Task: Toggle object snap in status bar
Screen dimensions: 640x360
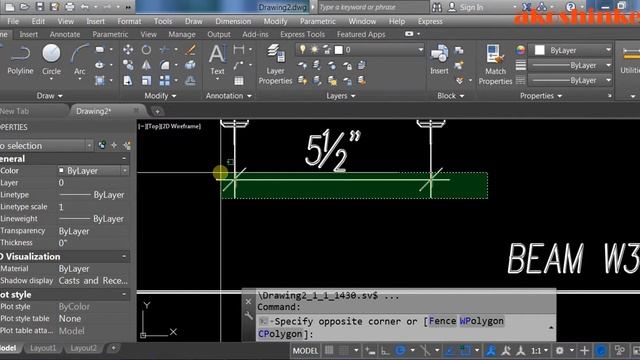Action: pyautogui.click(x=465, y=350)
